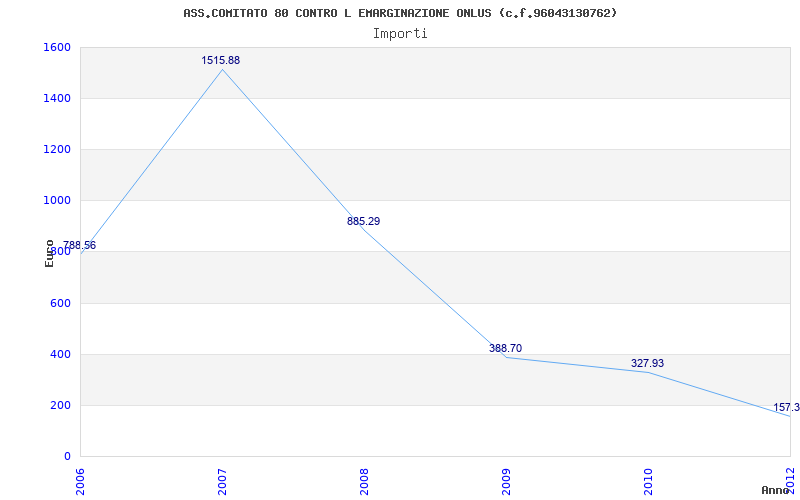Click the 600 y-axis tick label
The height and width of the screenshot is (500, 800).
tap(59, 303)
